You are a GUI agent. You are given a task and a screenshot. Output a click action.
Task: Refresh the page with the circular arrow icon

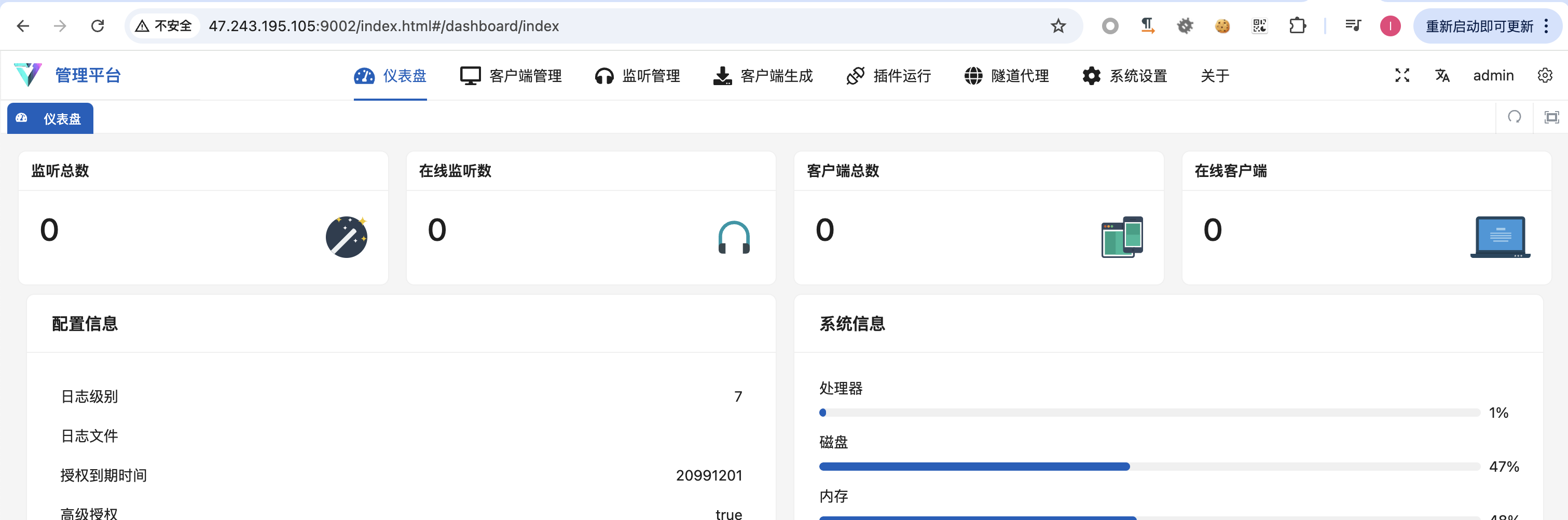(x=1515, y=117)
